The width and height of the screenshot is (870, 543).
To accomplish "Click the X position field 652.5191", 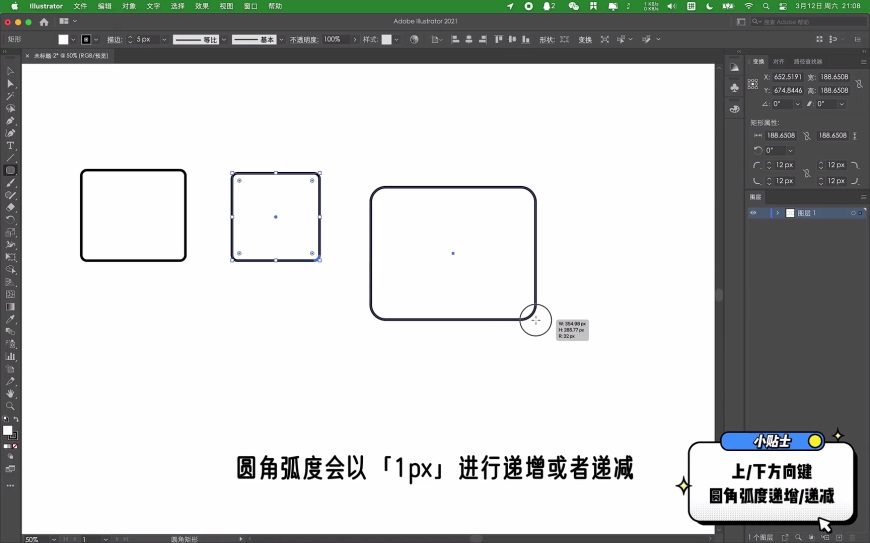I will tap(788, 77).
